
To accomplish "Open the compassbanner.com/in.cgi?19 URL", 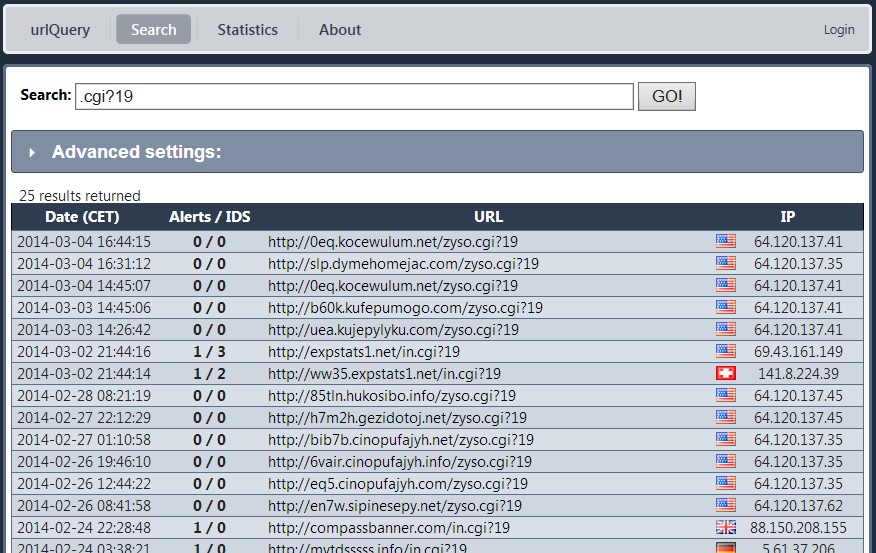I will click(388, 527).
